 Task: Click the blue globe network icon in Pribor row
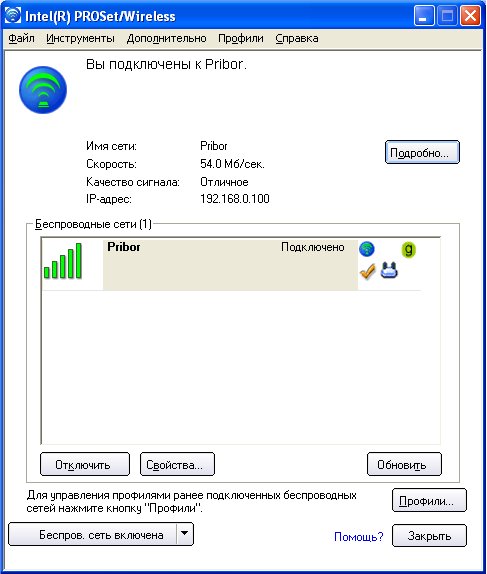pos(367,249)
